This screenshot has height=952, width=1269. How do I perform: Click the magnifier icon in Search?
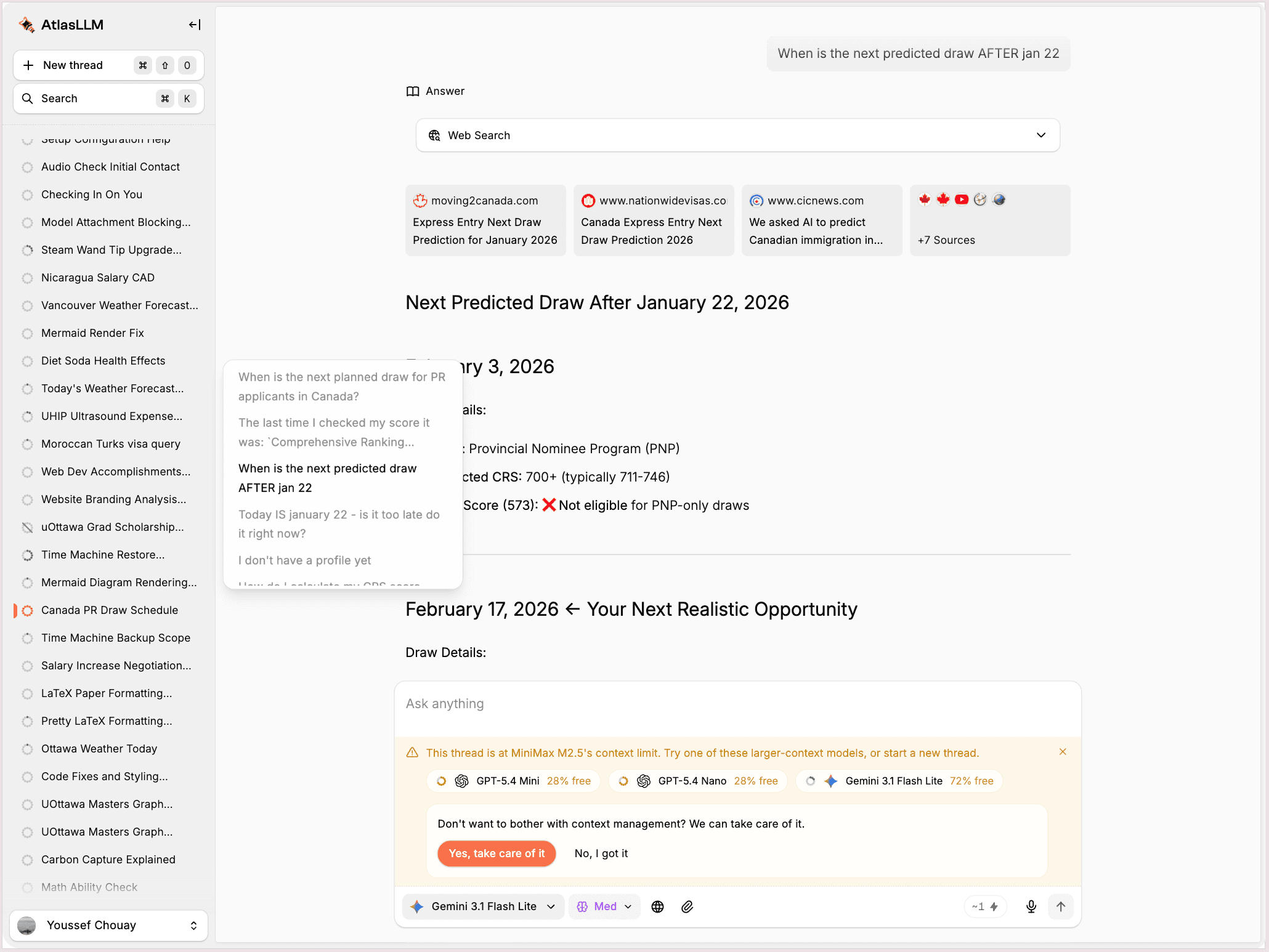pos(28,99)
